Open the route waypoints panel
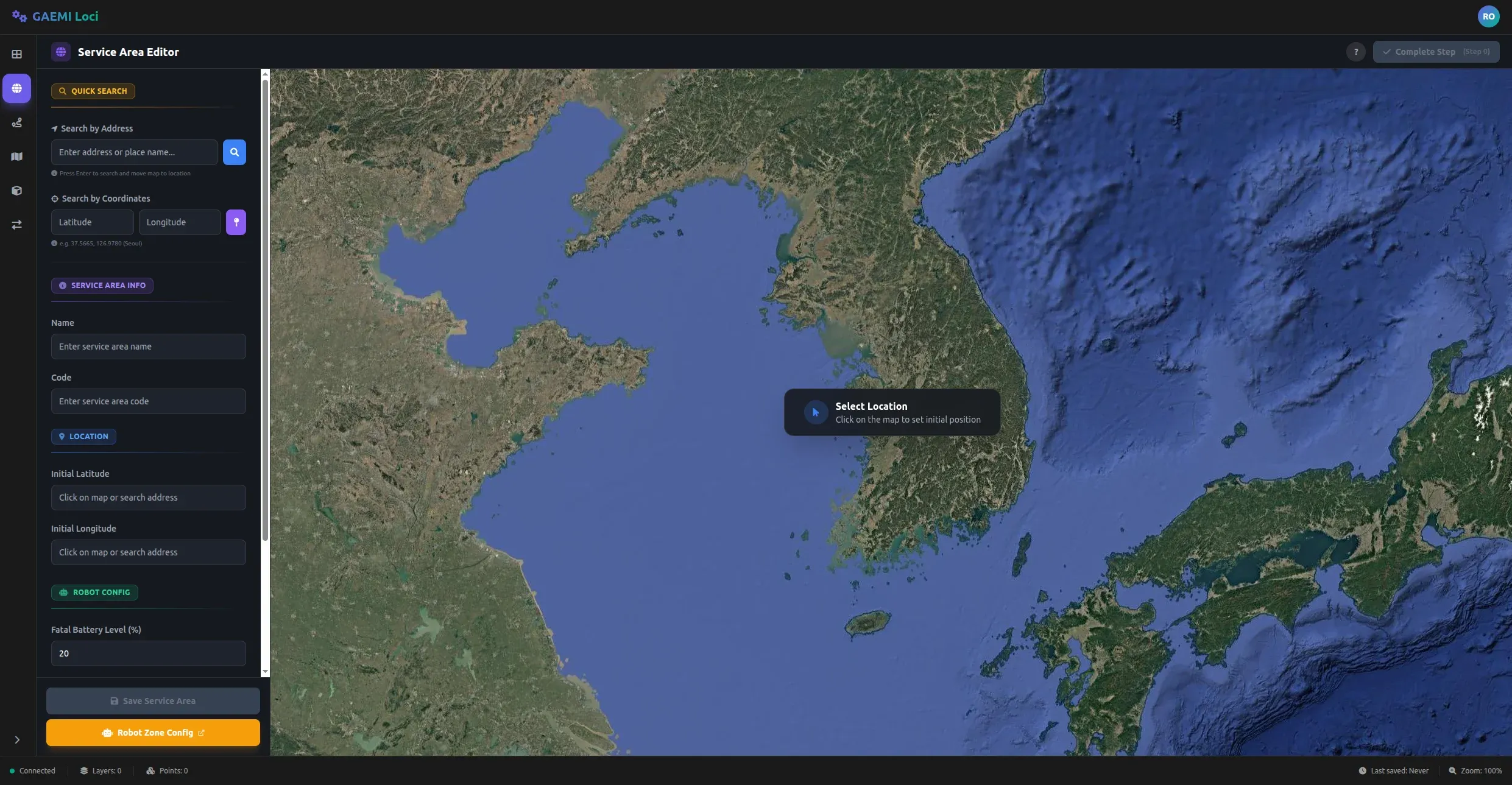 pos(17,122)
